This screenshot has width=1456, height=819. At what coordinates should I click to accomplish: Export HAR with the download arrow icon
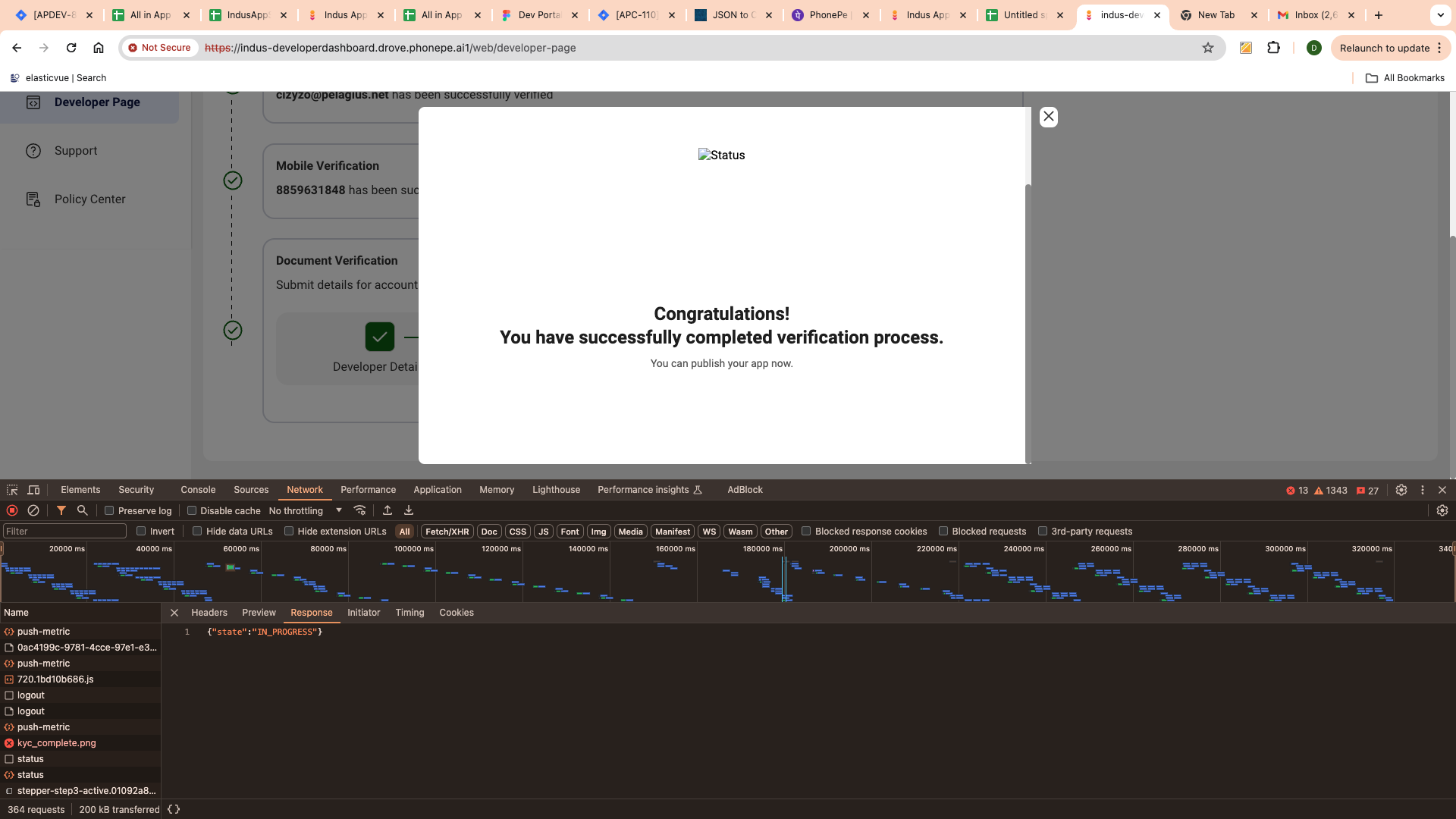pyautogui.click(x=409, y=510)
